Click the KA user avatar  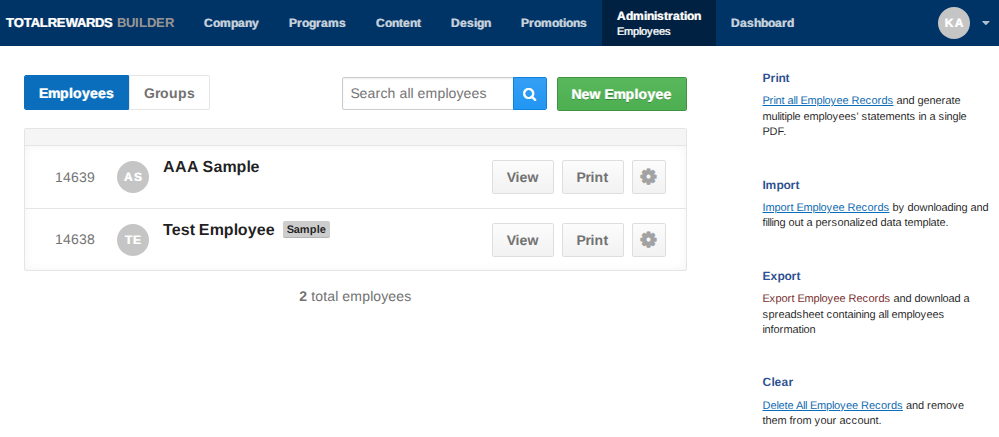(x=954, y=23)
